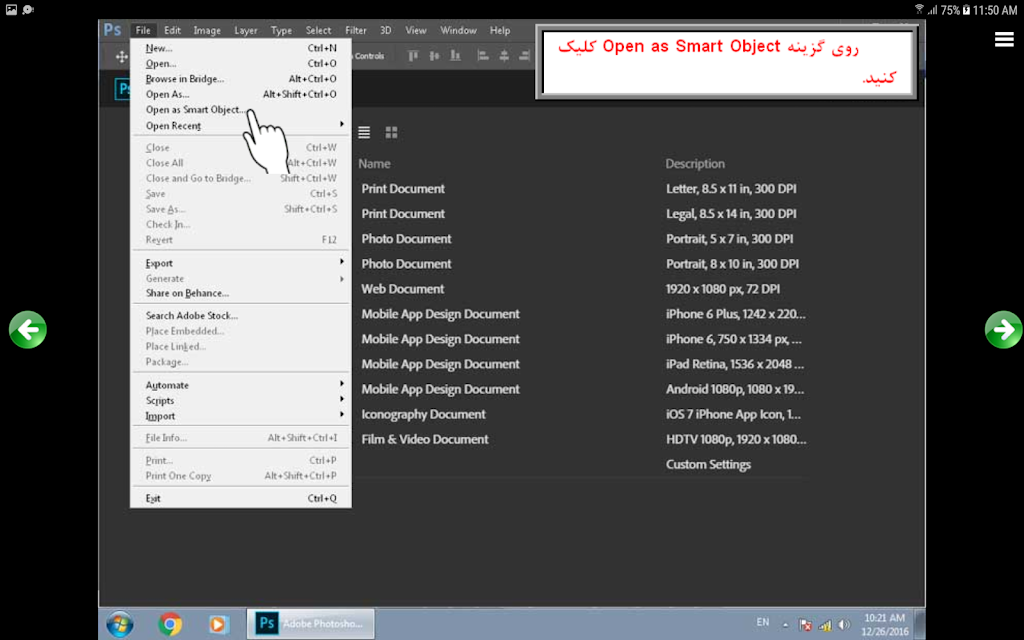Click the network signal tray icon
1024x640 pixels.
(x=825, y=625)
